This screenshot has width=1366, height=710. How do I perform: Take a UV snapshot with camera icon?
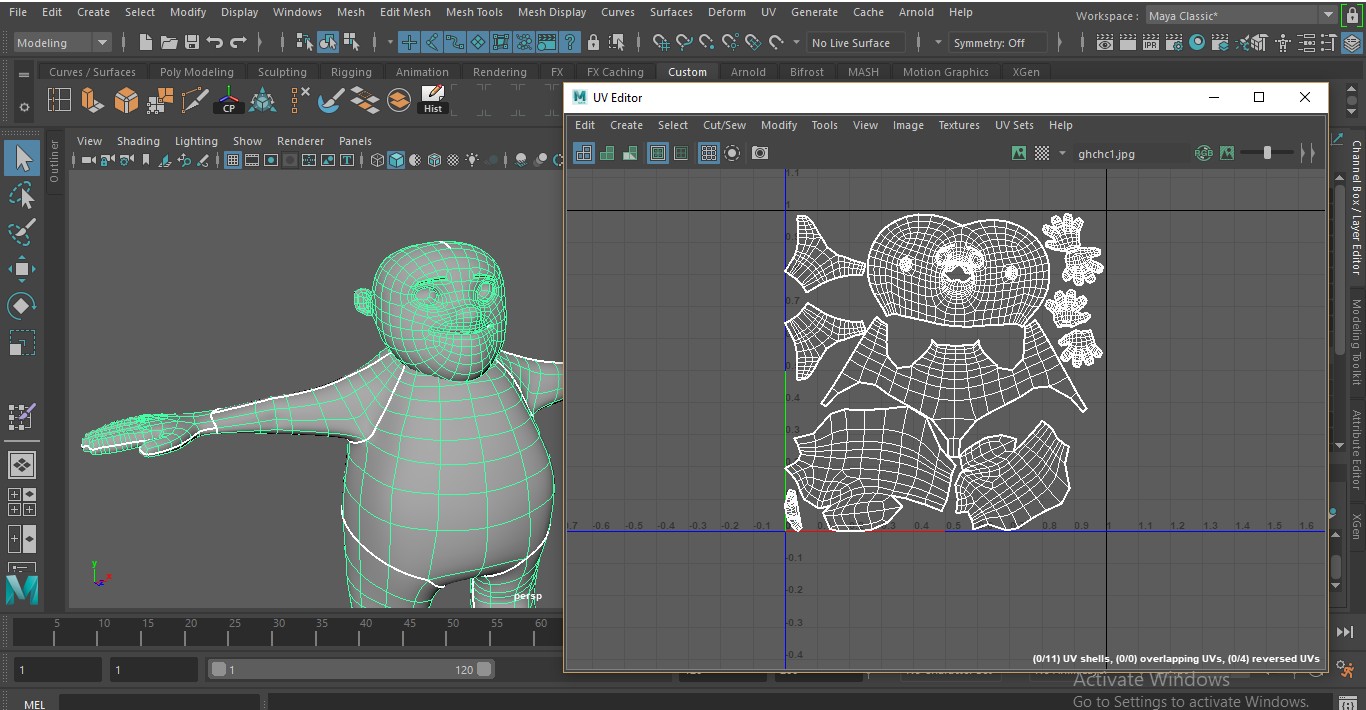[760, 153]
